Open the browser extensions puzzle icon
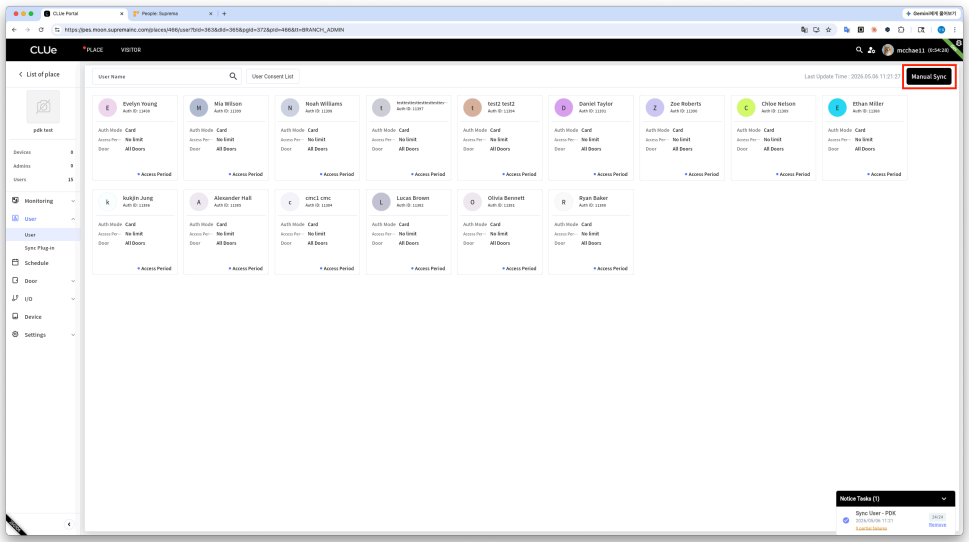This screenshot has height=542, width=969. point(901,30)
